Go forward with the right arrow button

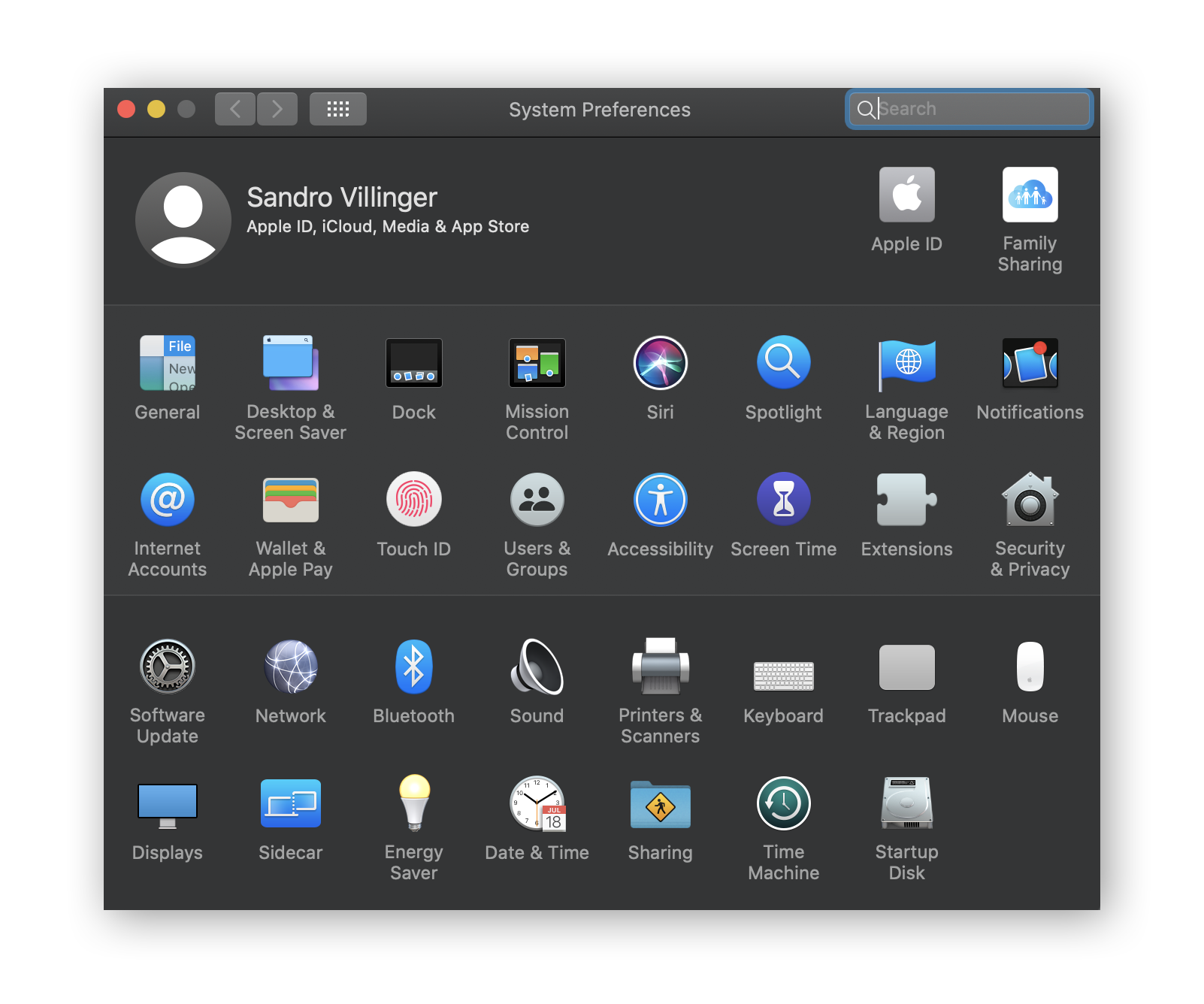(277, 109)
